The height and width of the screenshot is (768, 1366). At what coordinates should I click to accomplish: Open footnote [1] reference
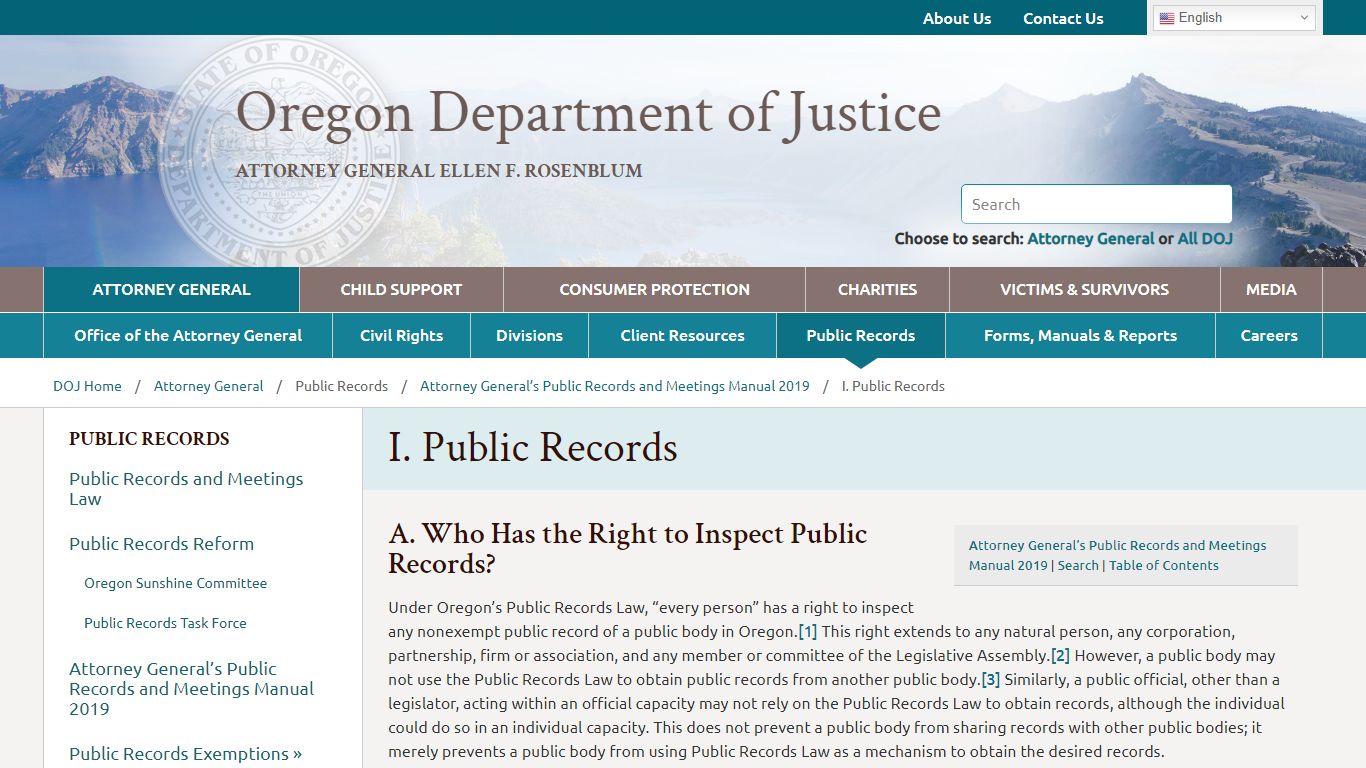coord(808,632)
